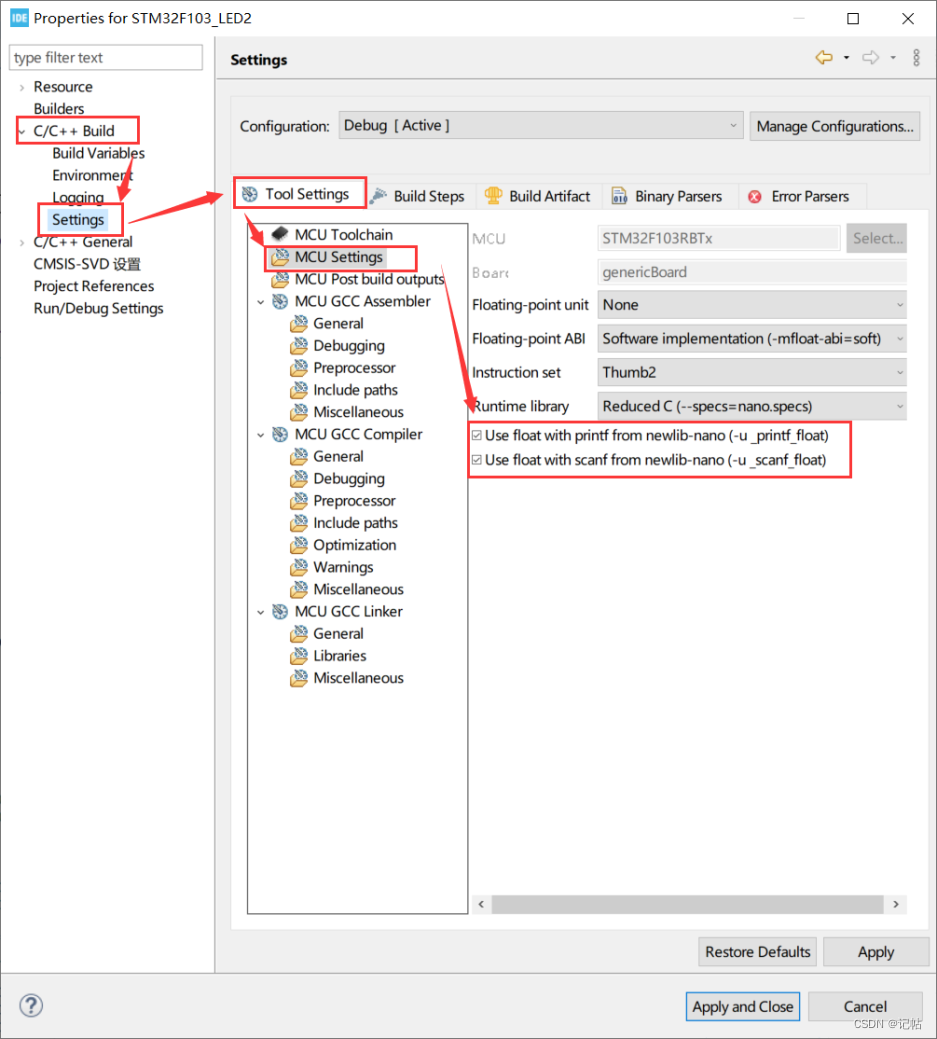Select Linker Miscellaneous option
The width and height of the screenshot is (937, 1039).
click(358, 678)
